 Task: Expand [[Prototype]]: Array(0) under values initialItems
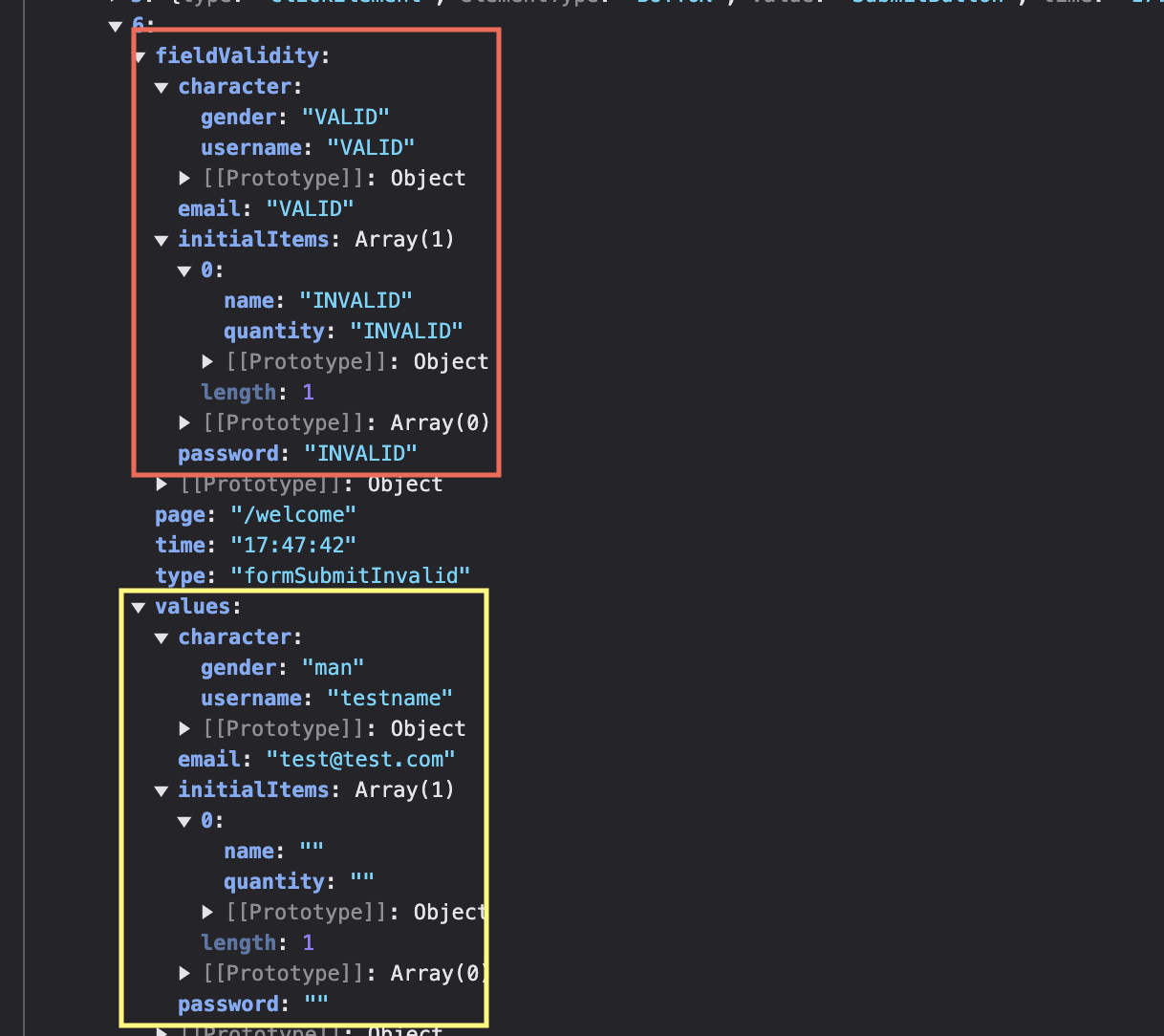(184, 974)
